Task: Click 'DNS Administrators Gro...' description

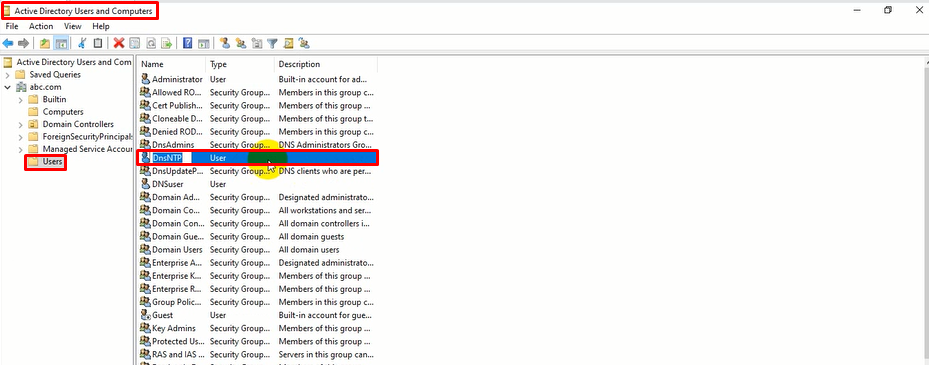Action: tap(326, 145)
